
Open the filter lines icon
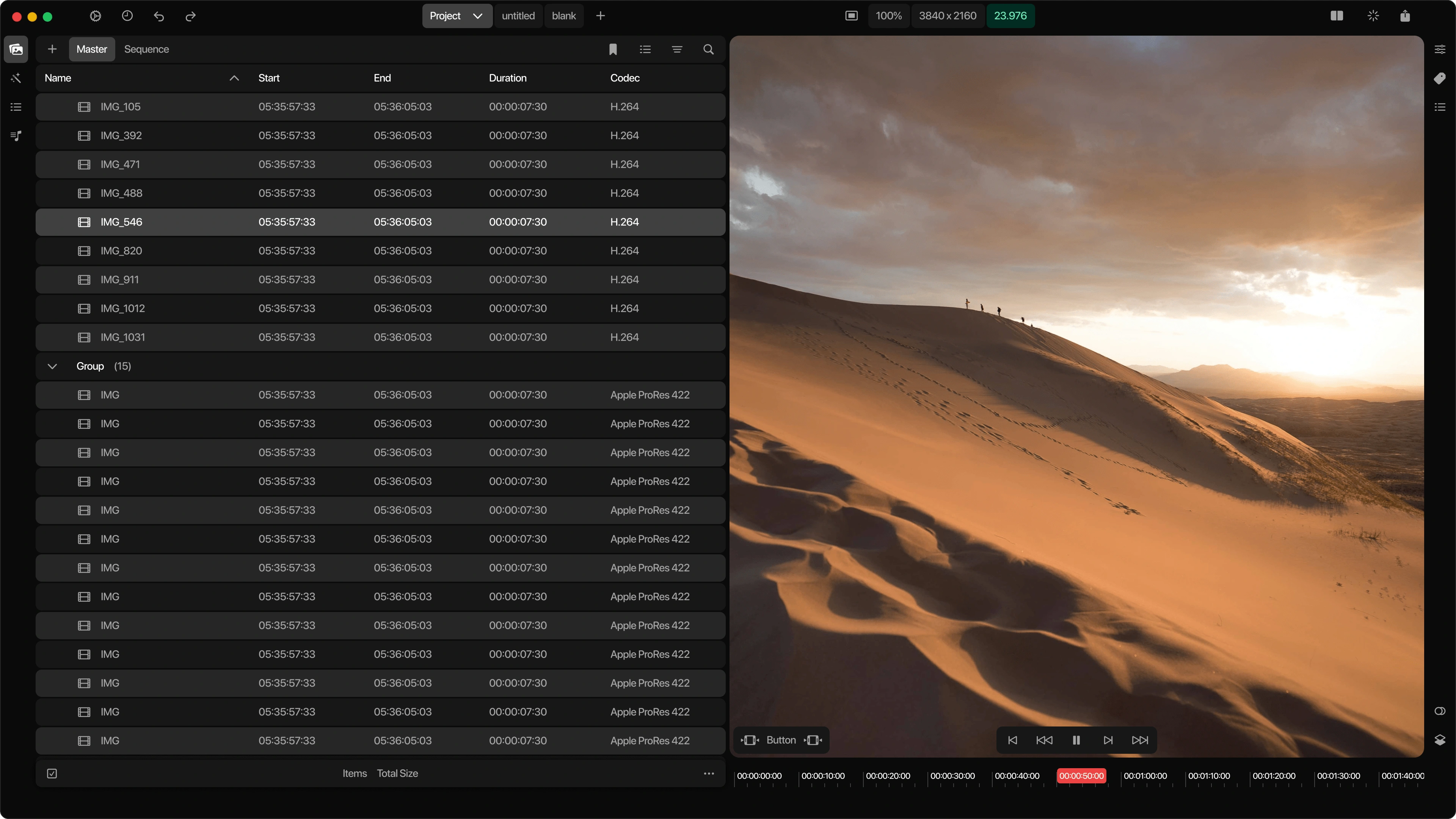(x=676, y=49)
